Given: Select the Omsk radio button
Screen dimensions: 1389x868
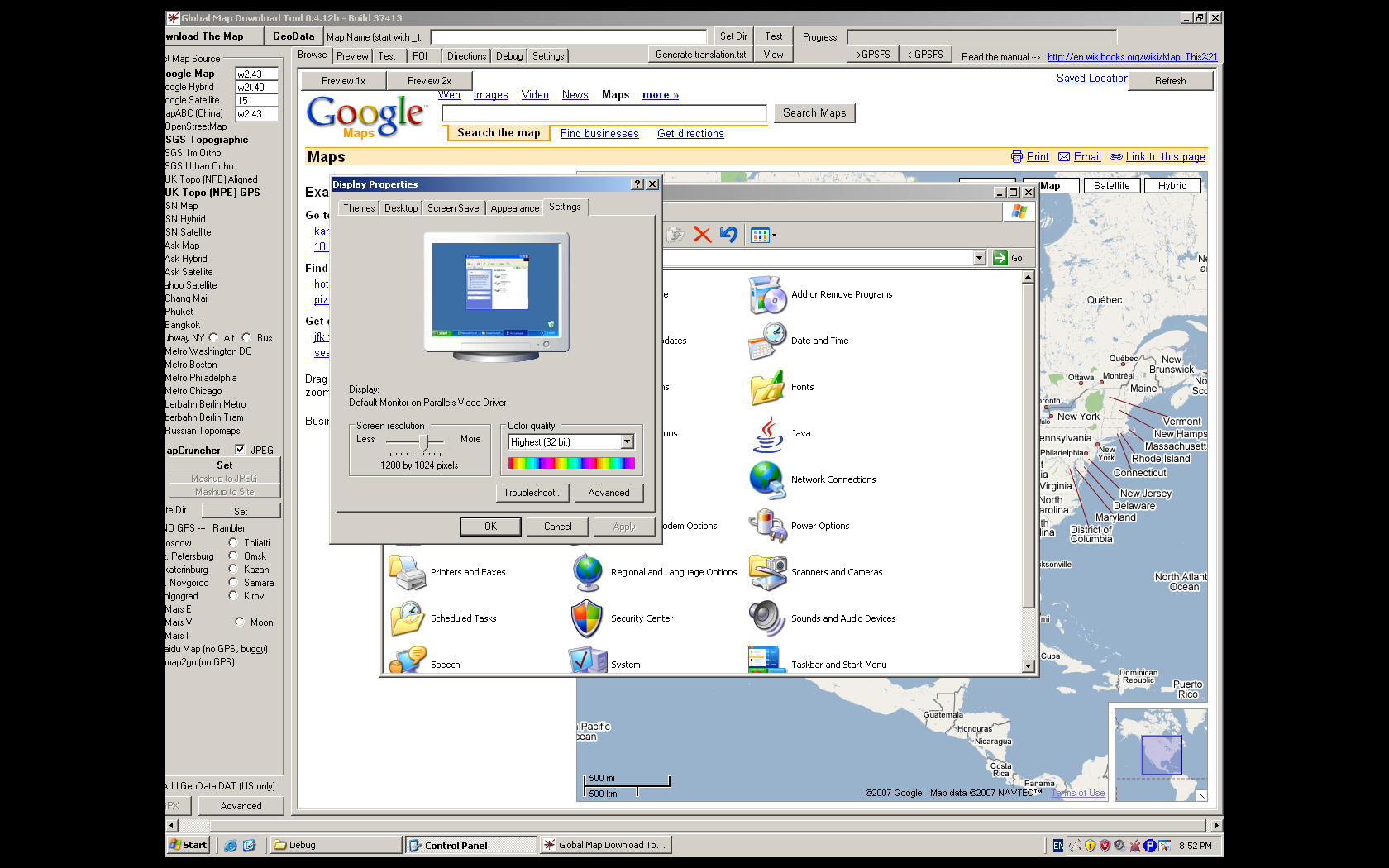Looking at the screenshot, I should (233, 556).
